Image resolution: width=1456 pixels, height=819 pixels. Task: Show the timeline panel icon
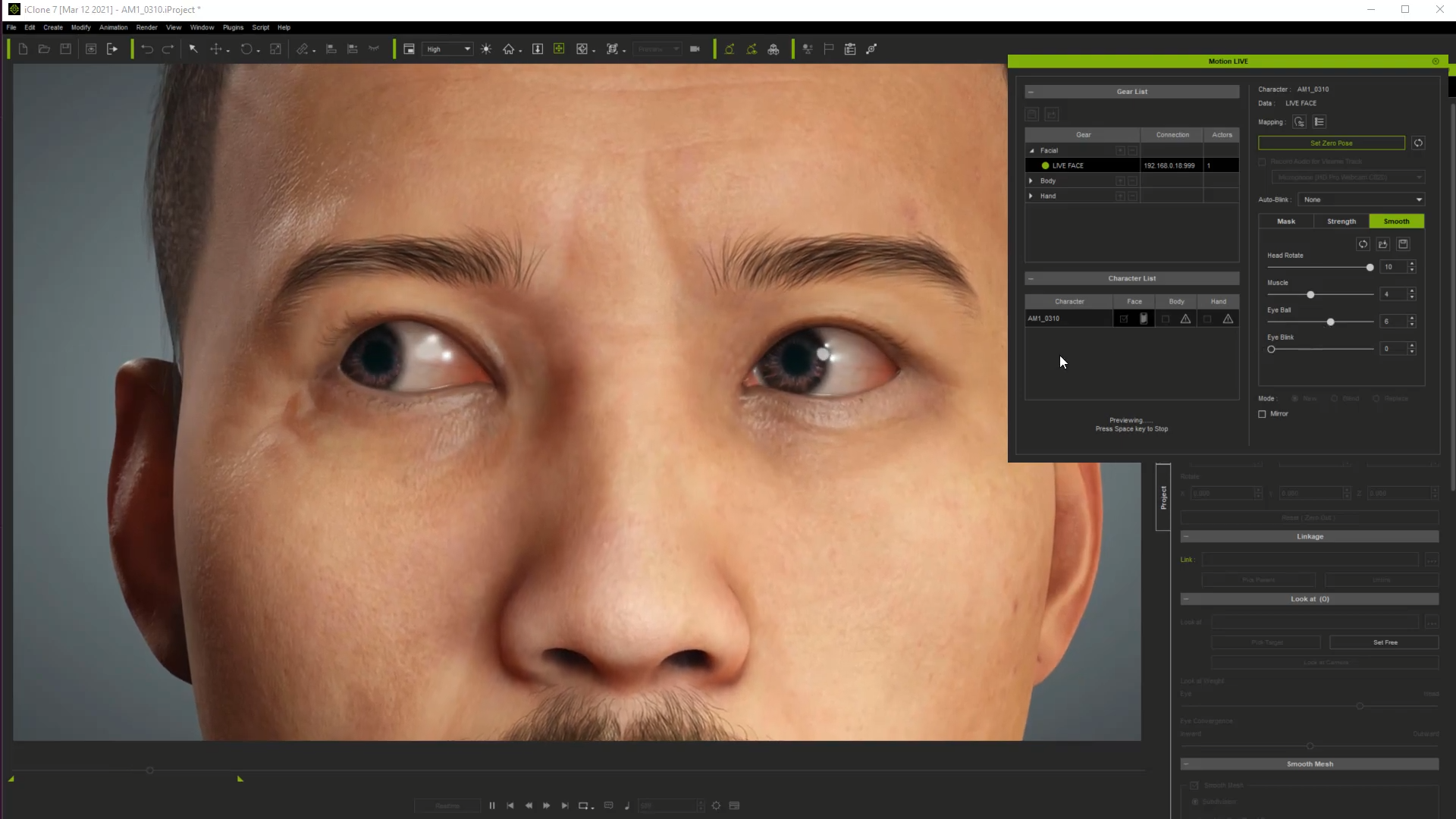734,805
